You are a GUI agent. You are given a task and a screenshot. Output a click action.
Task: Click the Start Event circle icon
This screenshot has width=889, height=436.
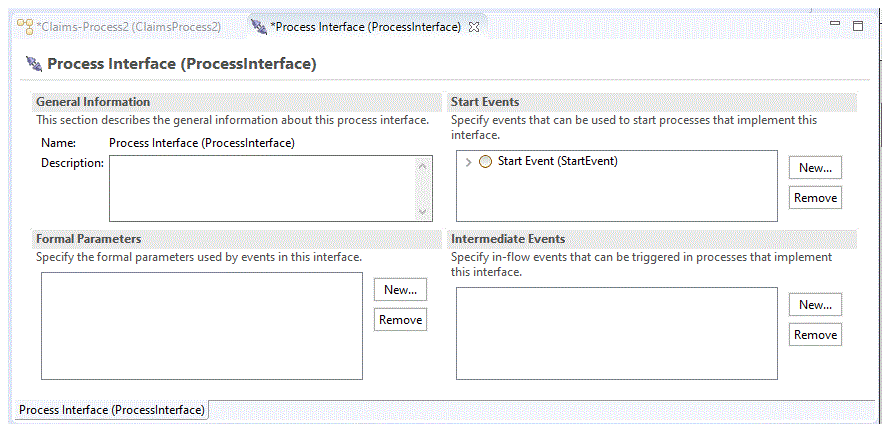pos(486,162)
